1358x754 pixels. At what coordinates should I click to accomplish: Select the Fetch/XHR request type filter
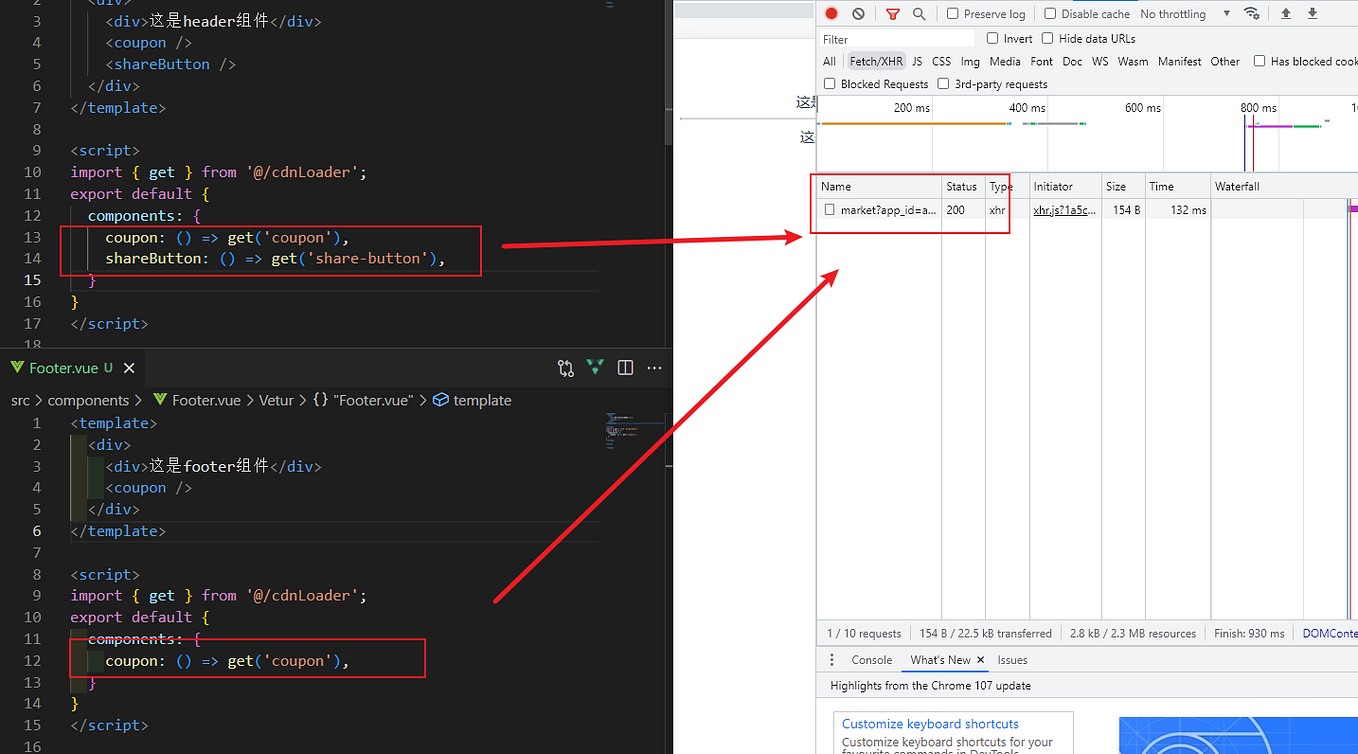(876, 61)
